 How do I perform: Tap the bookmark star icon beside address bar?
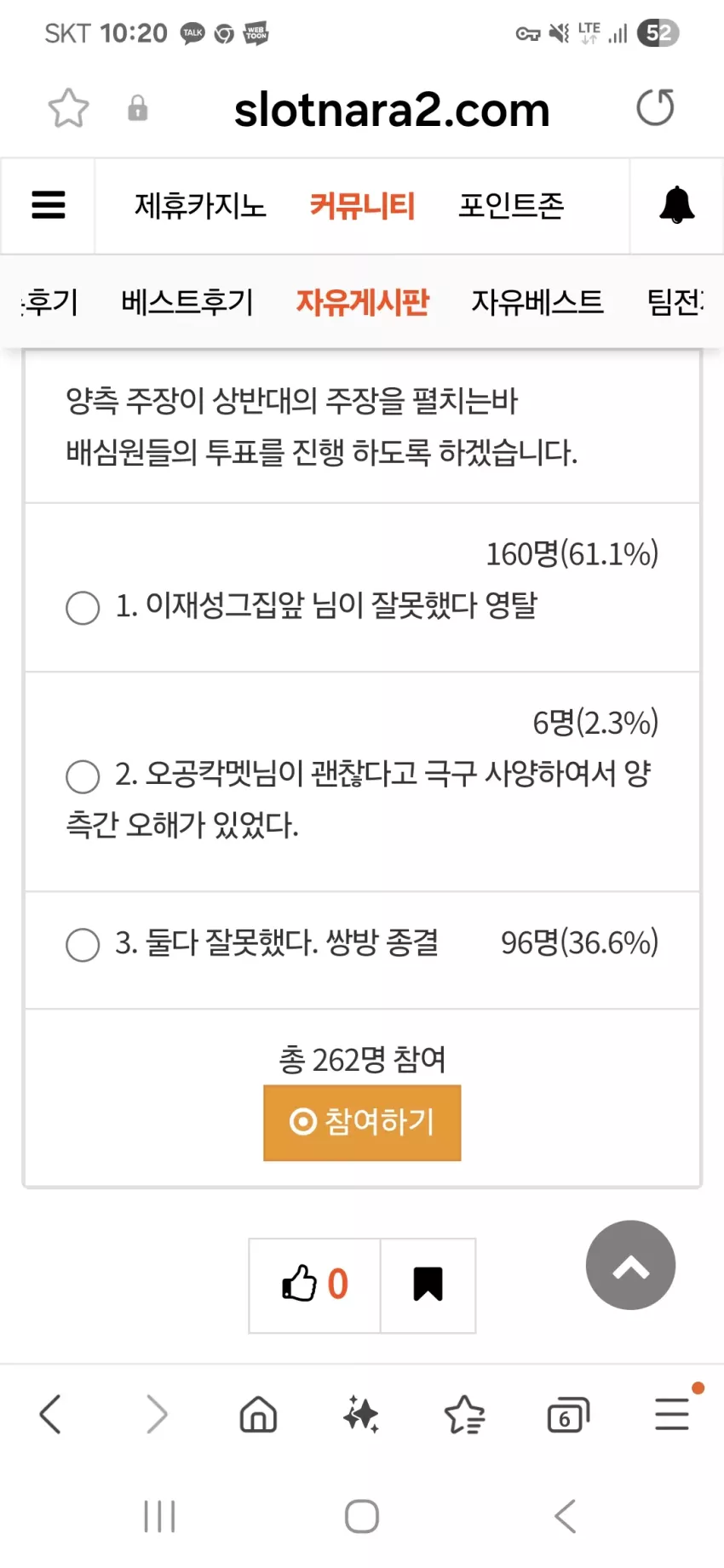(x=68, y=108)
